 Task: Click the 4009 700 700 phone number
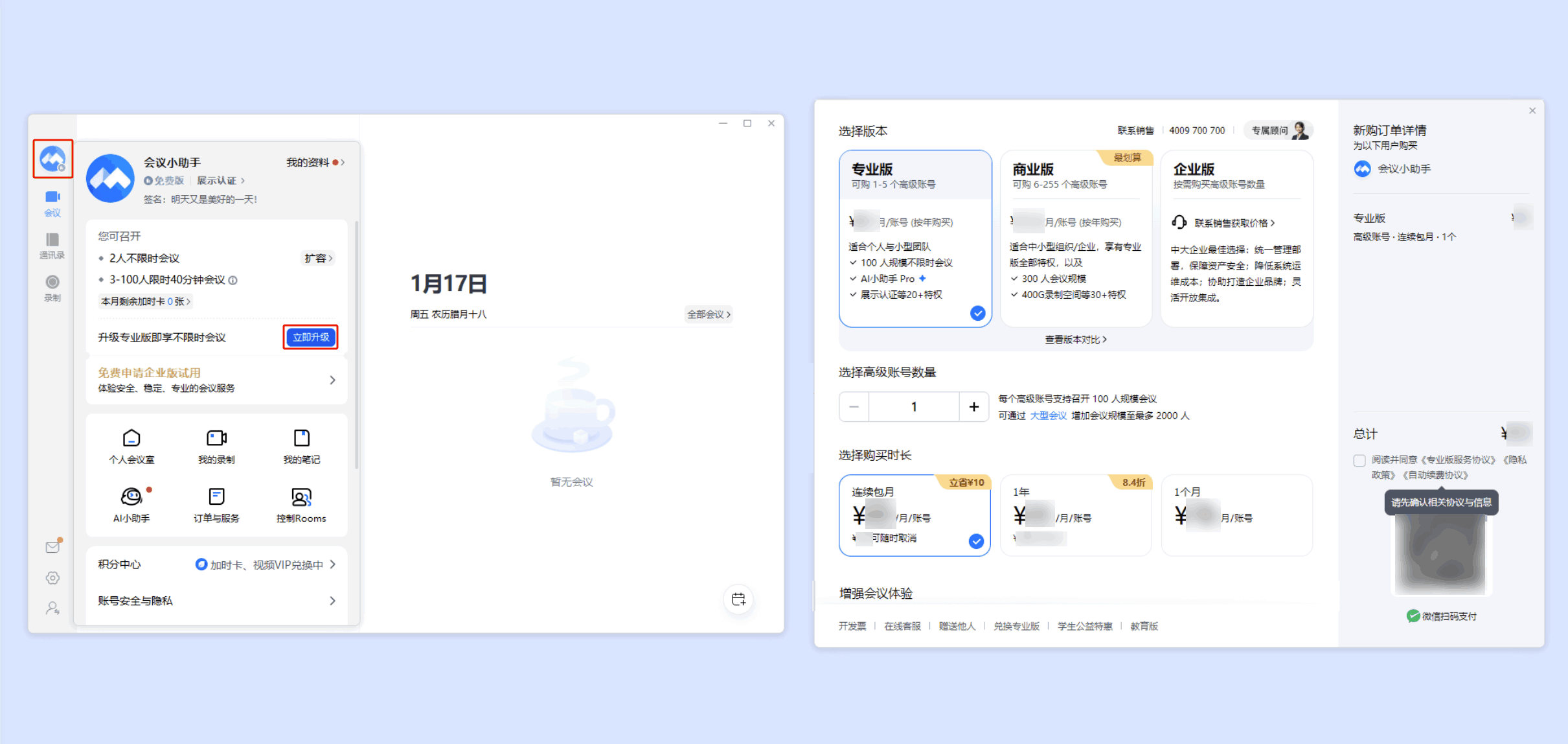1197,130
